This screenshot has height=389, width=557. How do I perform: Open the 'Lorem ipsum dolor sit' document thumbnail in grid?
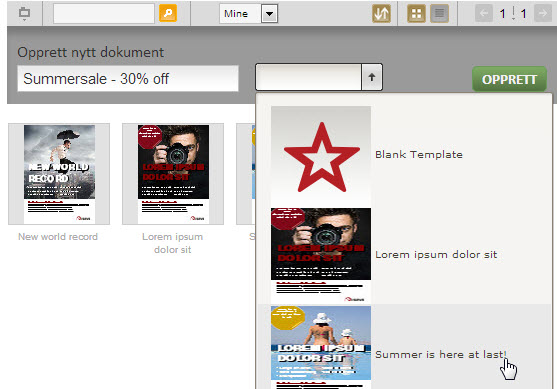tap(173, 174)
